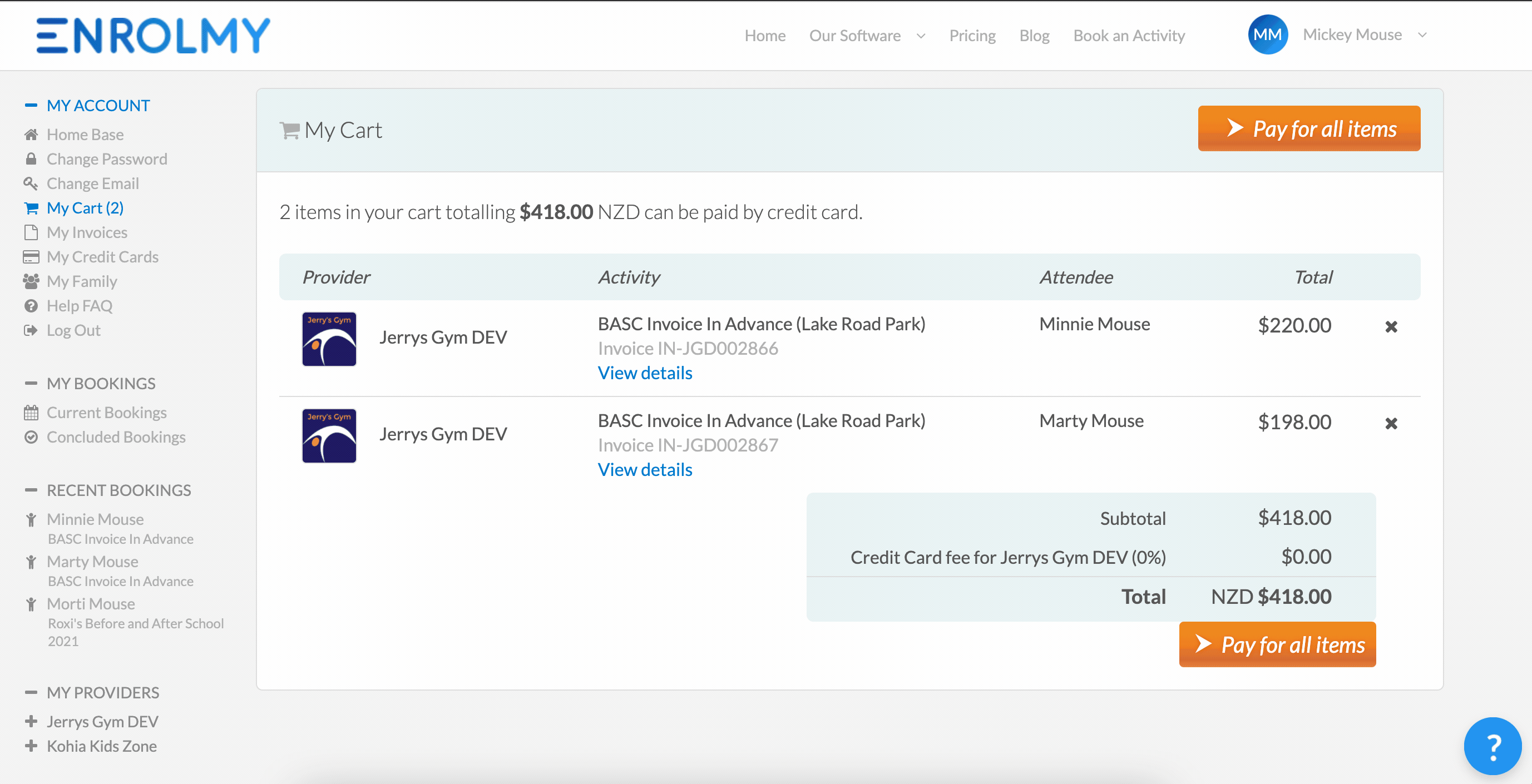This screenshot has width=1532, height=784.
Task: Open the Our Software dropdown
Action: click(x=867, y=36)
